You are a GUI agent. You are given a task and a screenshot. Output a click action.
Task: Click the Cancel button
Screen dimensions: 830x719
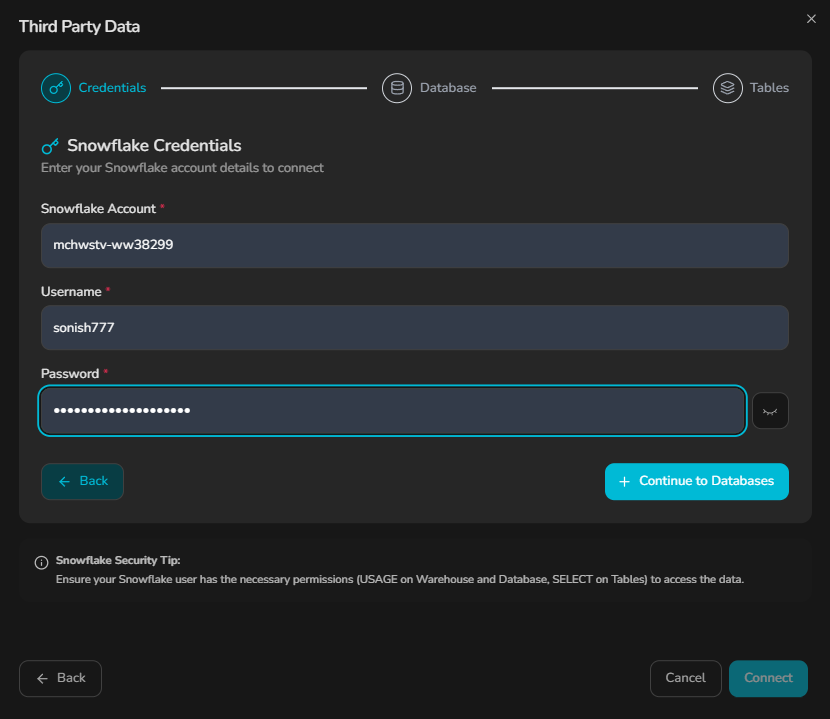point(685,678)
